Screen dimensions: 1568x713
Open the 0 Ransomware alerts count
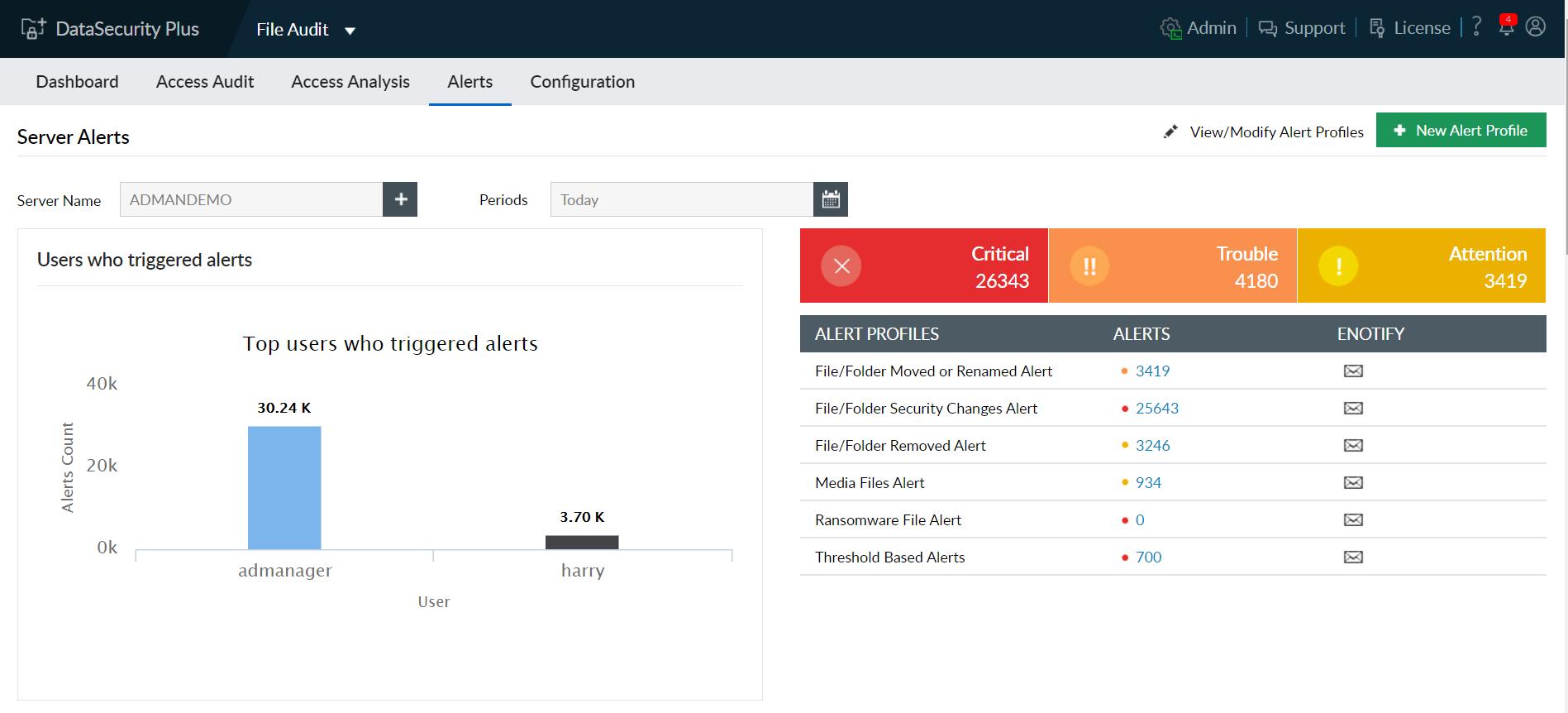coord(1140,519)
